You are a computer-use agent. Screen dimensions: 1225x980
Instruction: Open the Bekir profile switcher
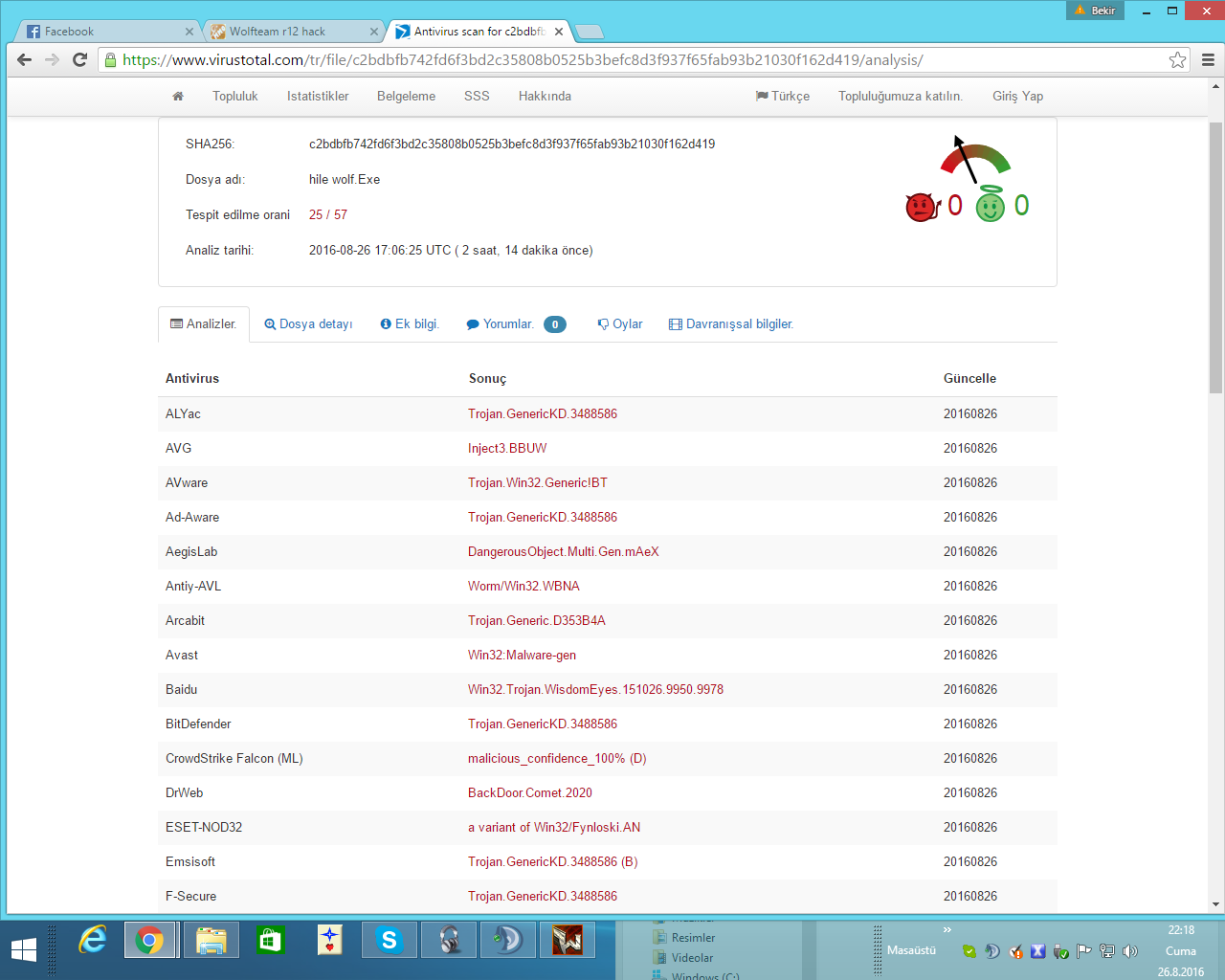[x=1096, y=11]
